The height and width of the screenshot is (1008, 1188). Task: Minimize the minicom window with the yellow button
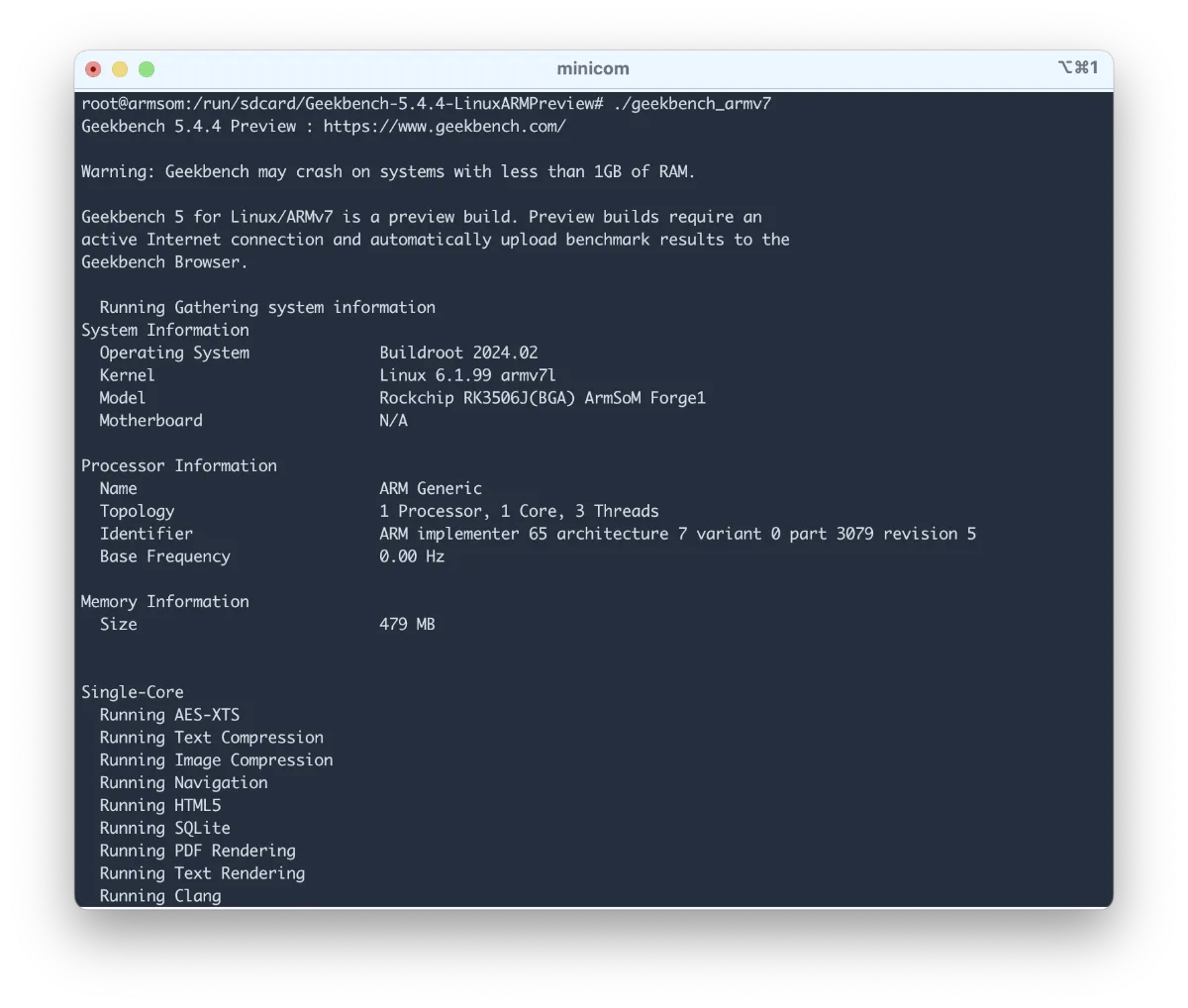(120, 69)
